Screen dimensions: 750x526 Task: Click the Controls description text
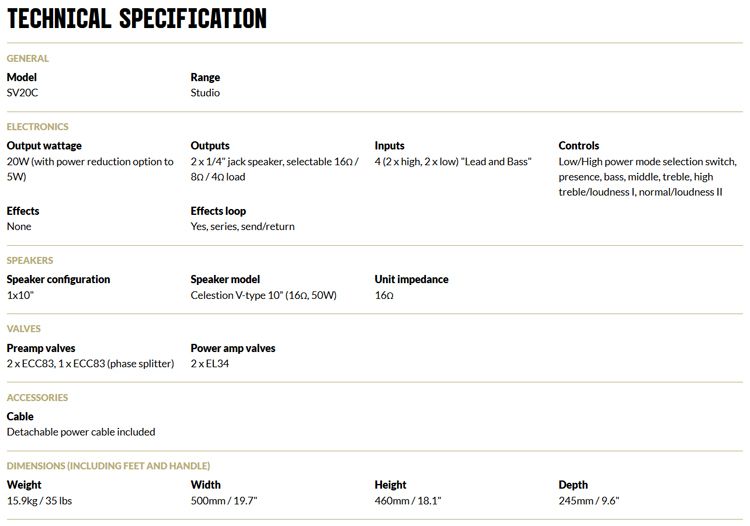coord(648,177)
